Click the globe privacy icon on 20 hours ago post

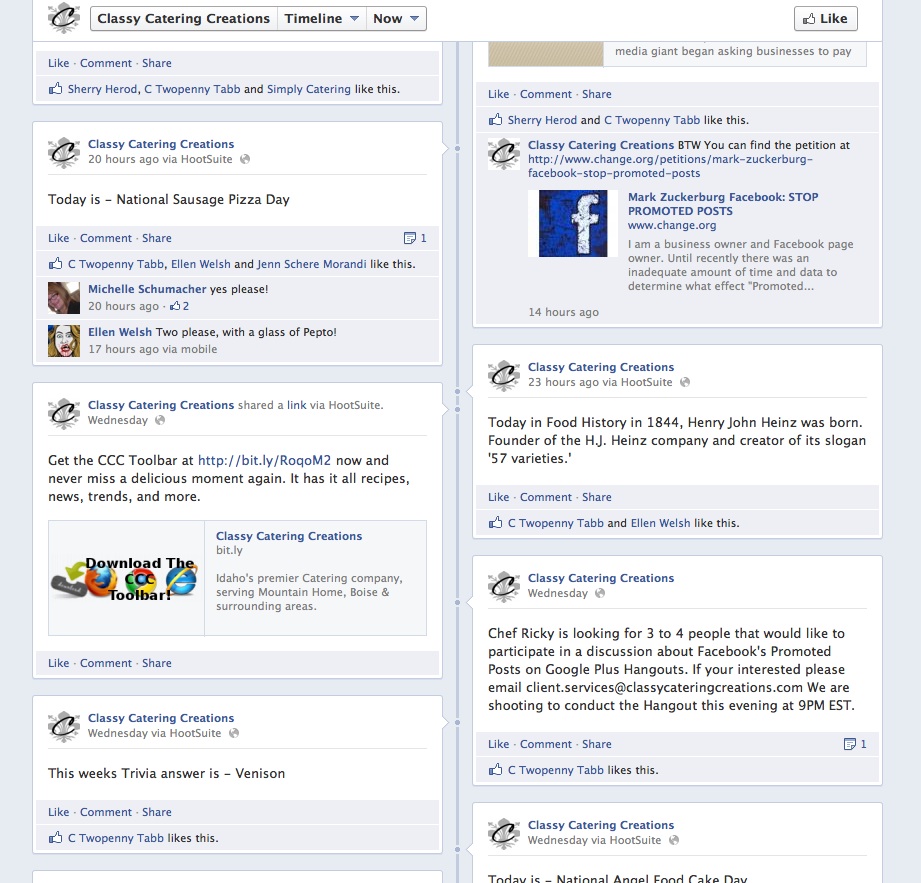tap(245, 159)
